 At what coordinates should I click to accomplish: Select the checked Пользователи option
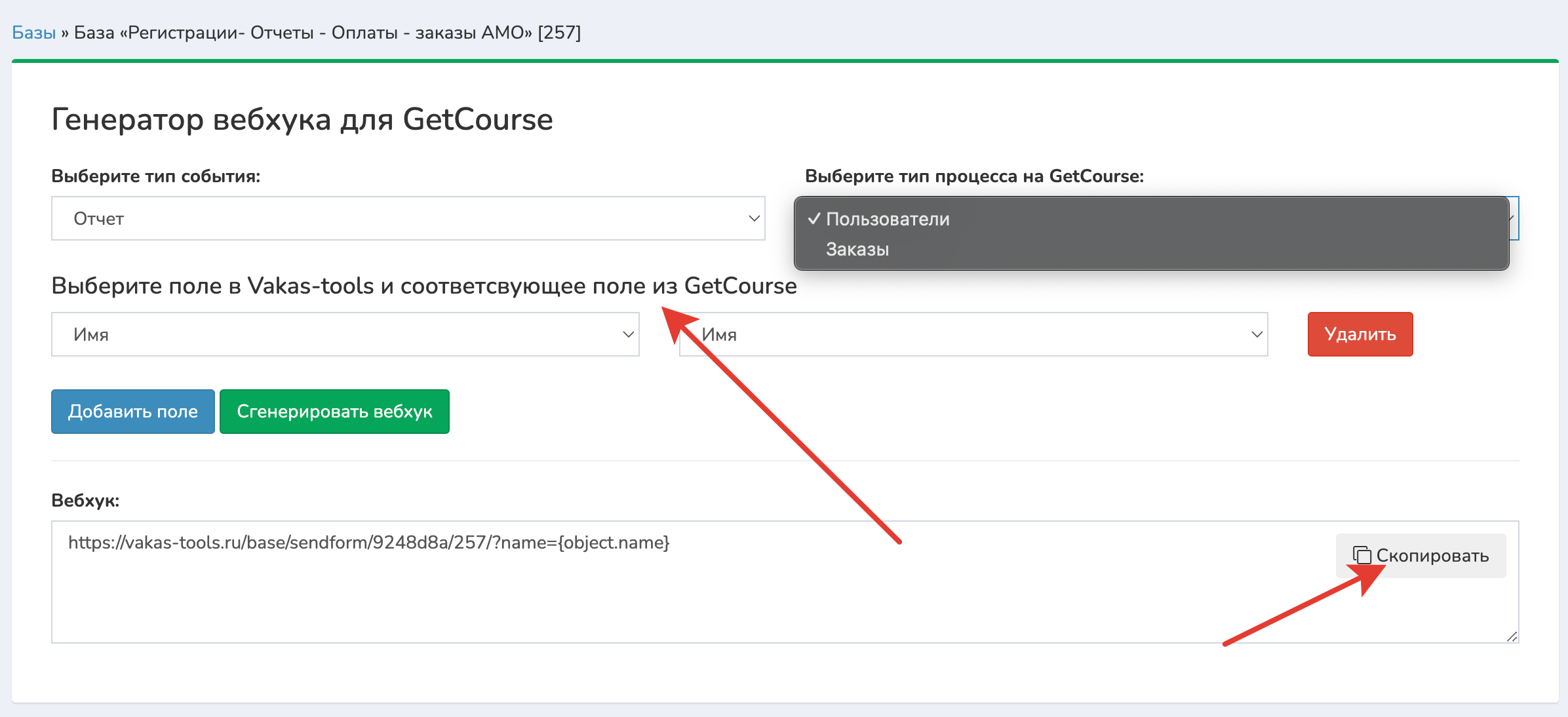(887, 219)
